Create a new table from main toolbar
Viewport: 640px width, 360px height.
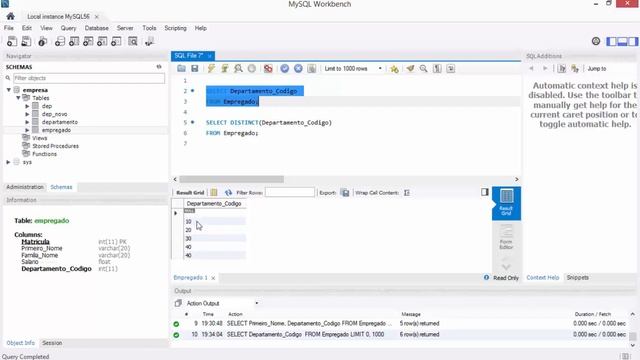point(74,41)
